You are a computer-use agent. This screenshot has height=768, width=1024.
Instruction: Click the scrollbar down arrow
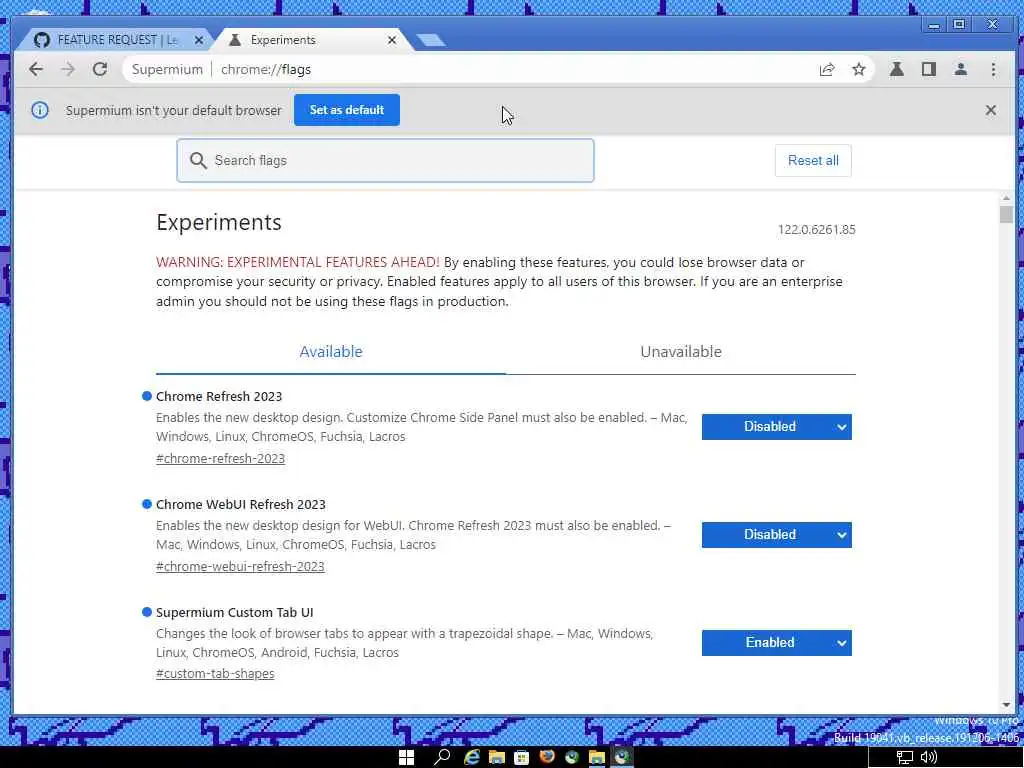[1006, 705]
